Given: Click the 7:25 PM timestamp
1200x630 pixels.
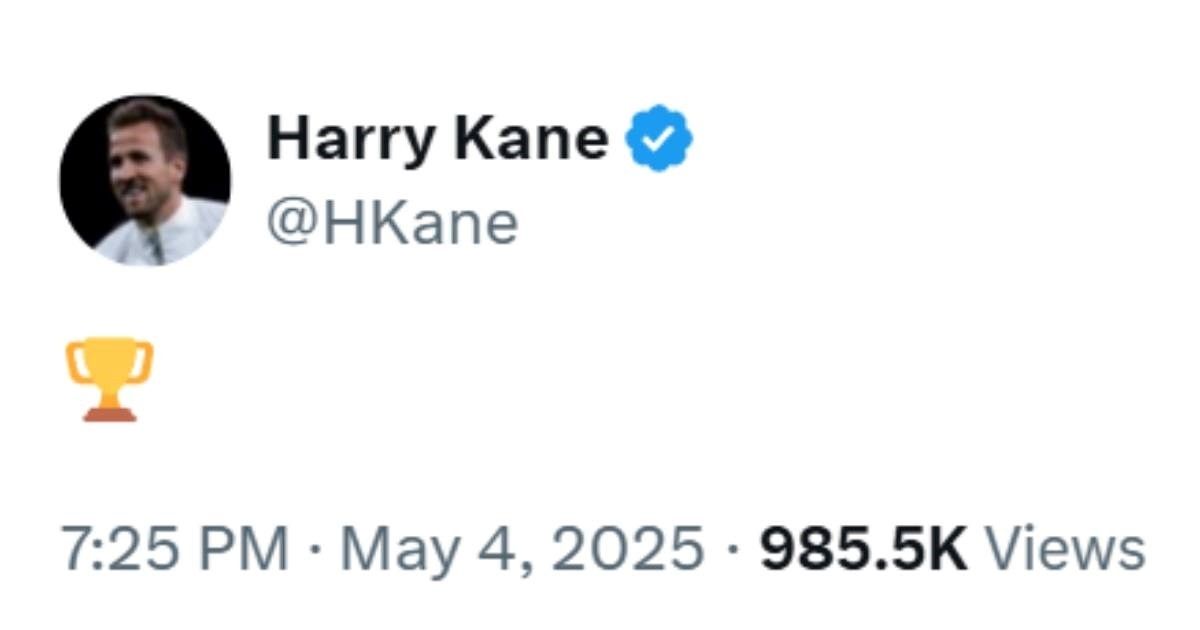Looking at the screenshot, I should coord(174,550).
